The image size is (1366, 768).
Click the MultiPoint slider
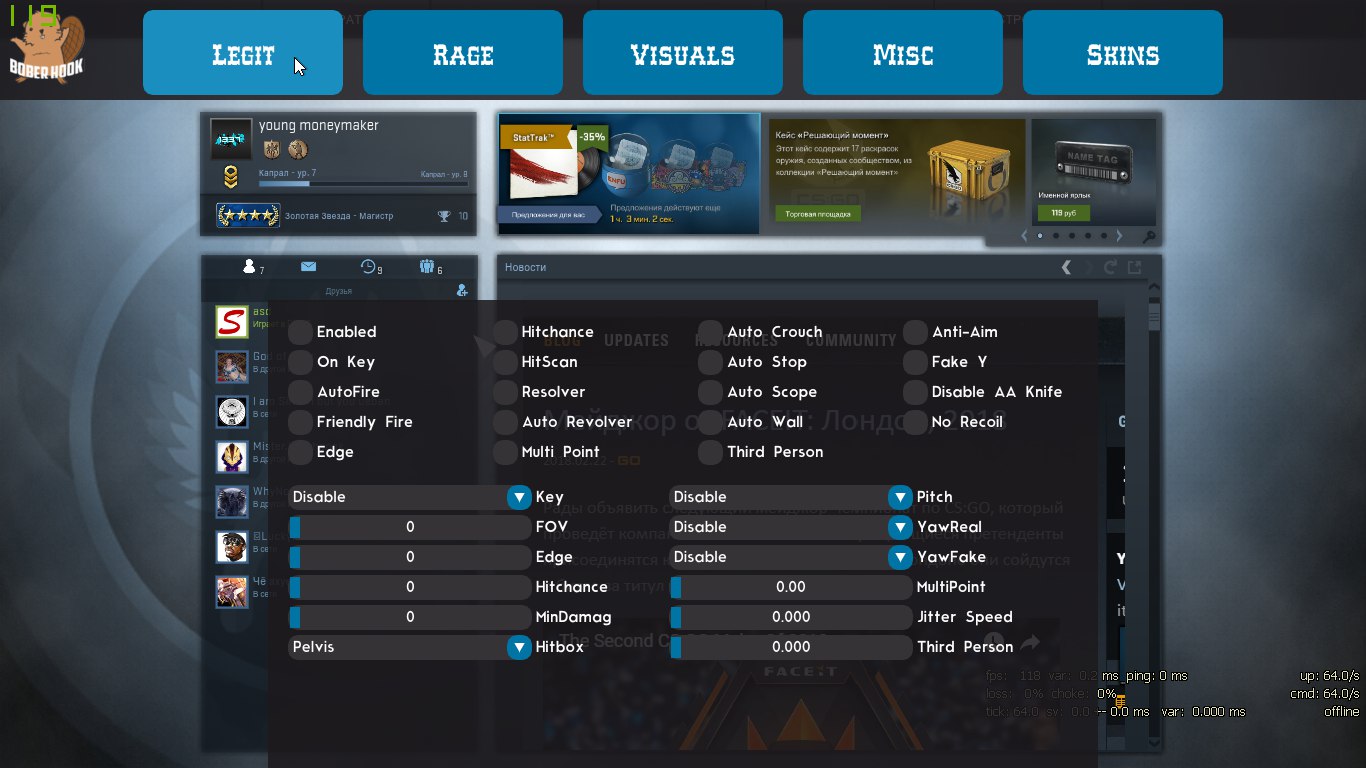click(791, 587)
